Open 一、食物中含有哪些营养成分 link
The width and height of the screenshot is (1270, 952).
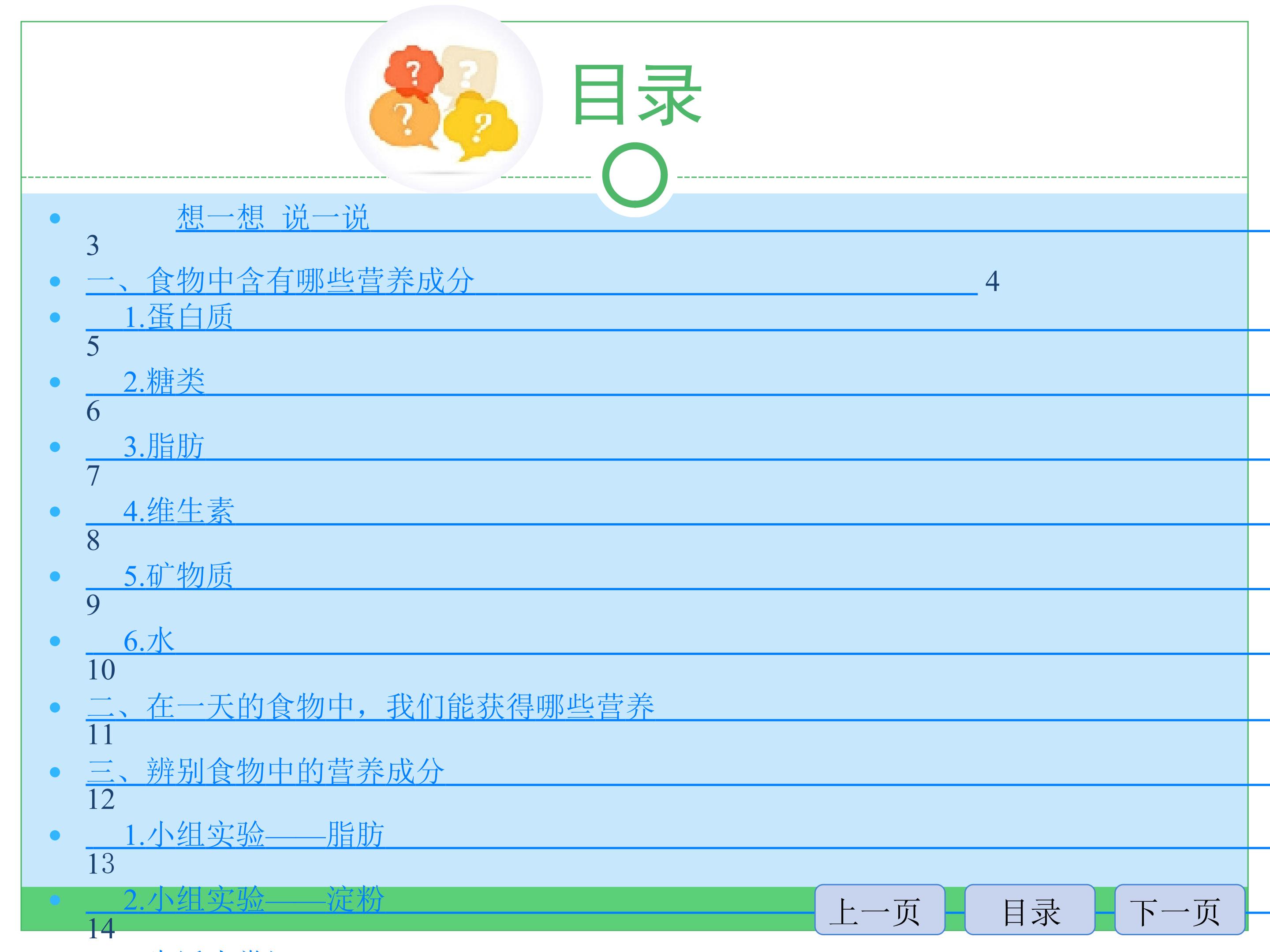click(280, 281)
